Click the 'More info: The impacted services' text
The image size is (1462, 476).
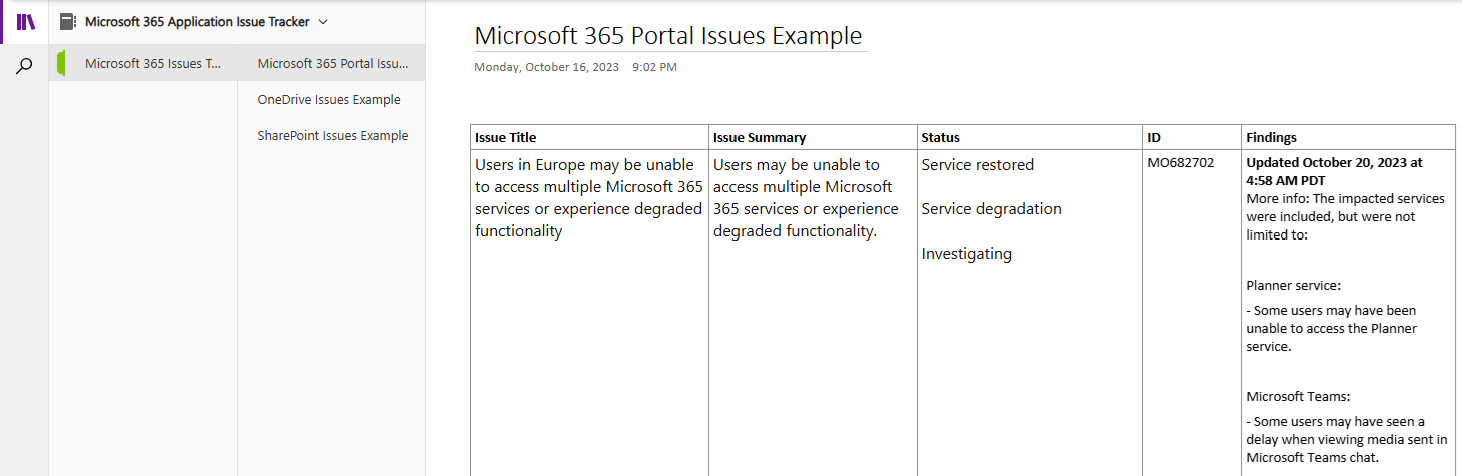coord(1345,217)
